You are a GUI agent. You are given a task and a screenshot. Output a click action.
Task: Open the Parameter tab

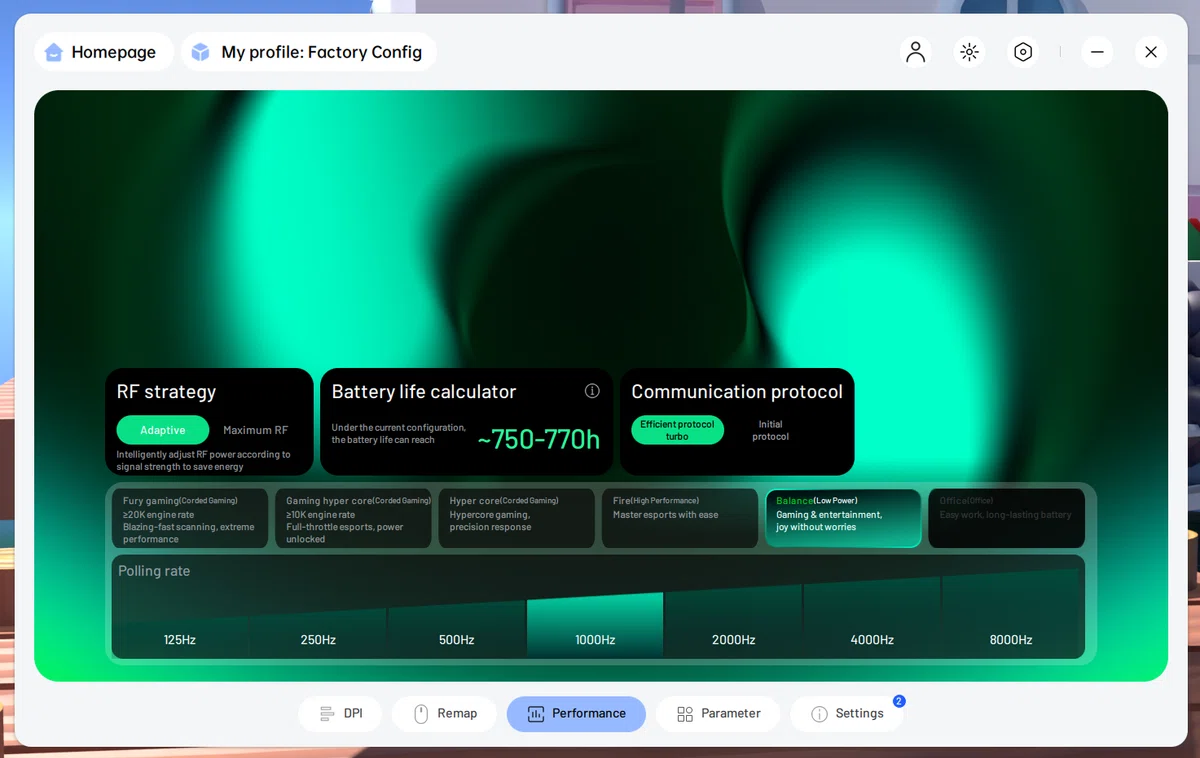tap(719, 713)
